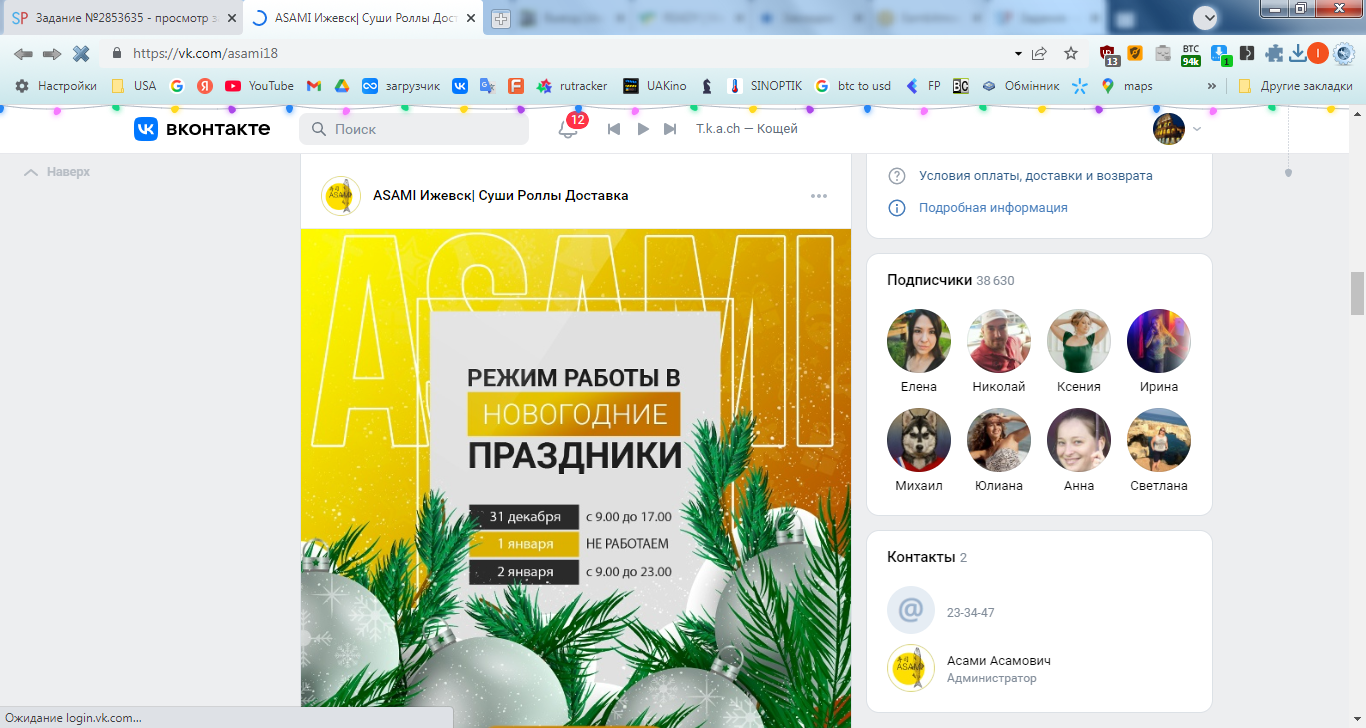Close the Задание №2853635 tab

pyautogui.click(x=230, y=19)
